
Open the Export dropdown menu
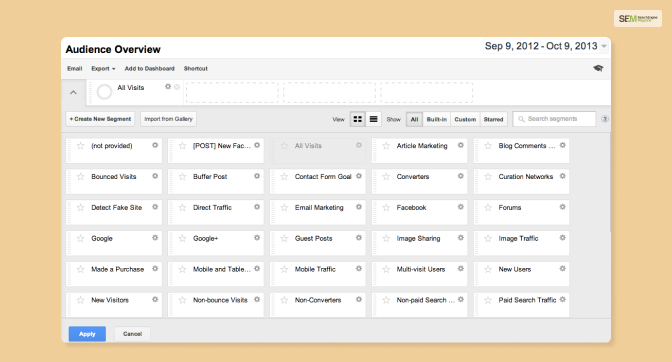(103, 69)
